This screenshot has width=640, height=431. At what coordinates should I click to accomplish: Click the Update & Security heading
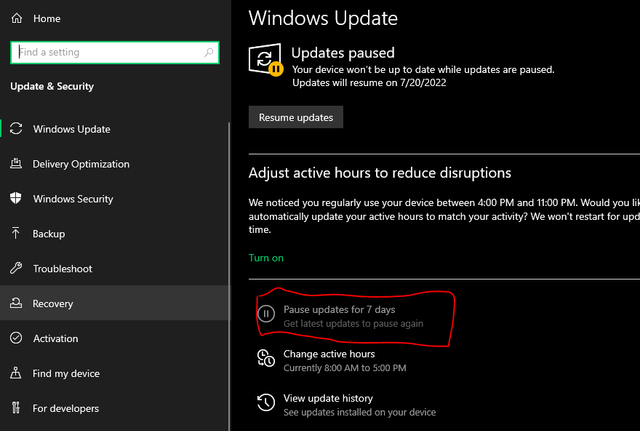[x=52, y=87]
